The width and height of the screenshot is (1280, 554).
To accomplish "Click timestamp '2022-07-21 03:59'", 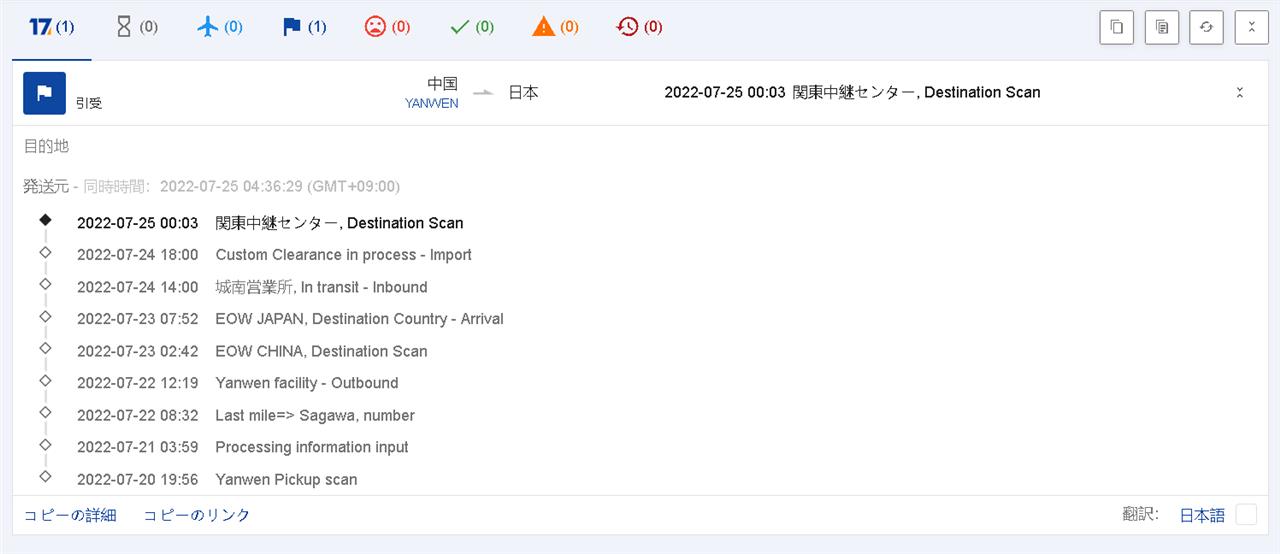I will (x=138, y=447).
